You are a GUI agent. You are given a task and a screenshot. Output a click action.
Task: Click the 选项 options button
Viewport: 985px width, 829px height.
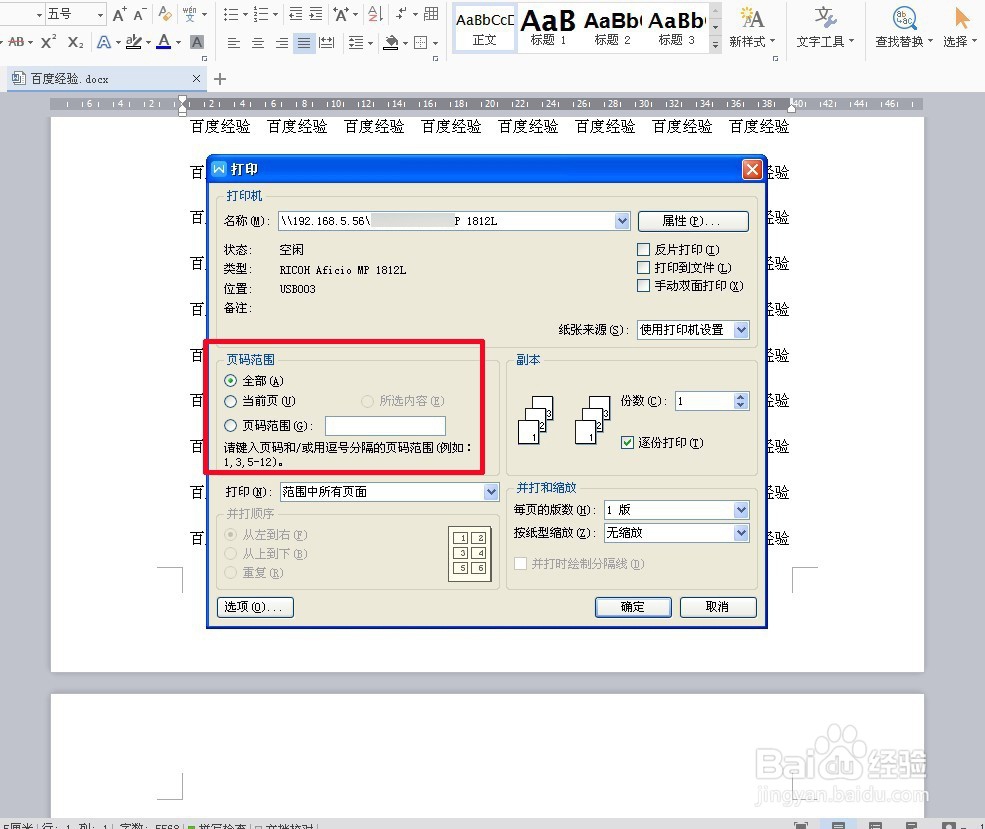[x=255, y=607]
